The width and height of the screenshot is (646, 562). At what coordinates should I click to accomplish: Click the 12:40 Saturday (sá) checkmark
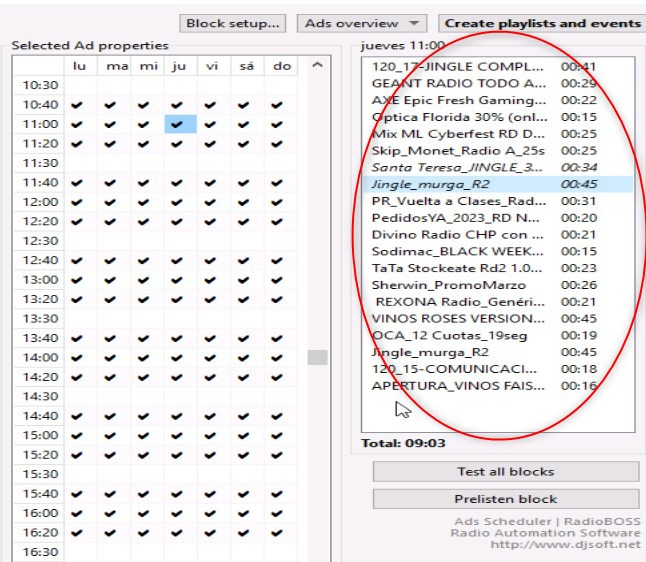click(x=243, y=261)
